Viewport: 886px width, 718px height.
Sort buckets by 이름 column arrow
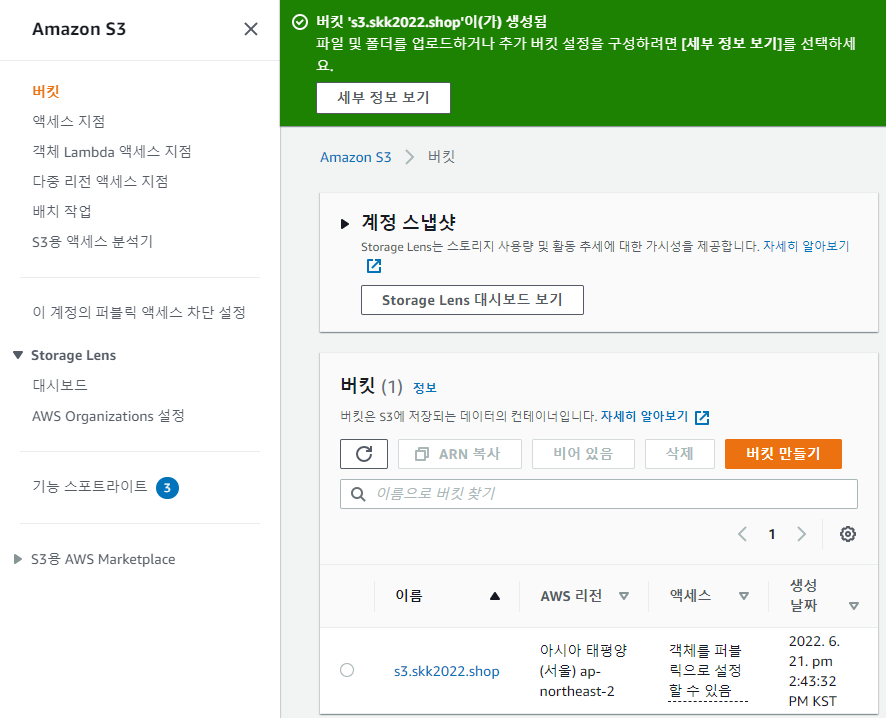(495, 596)
